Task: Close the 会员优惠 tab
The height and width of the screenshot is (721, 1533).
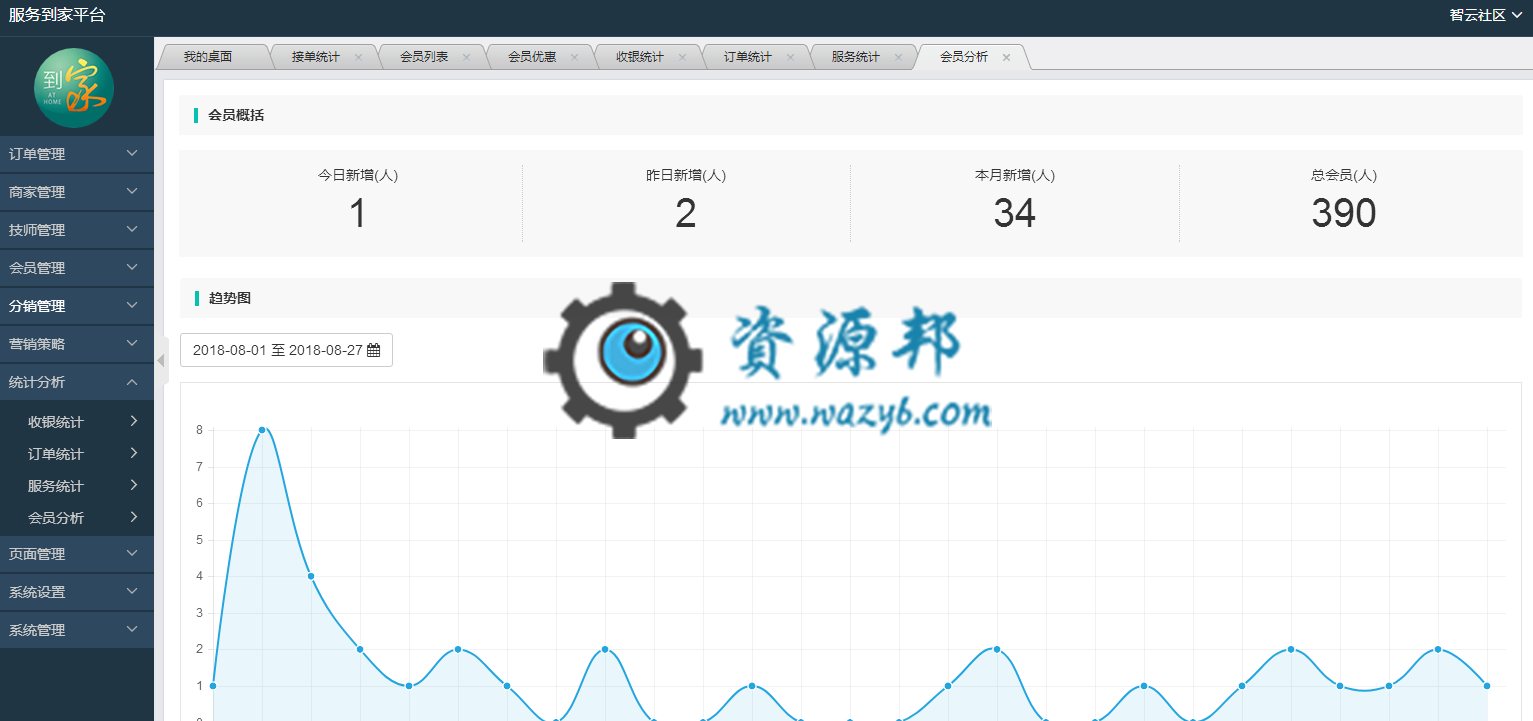Action: pyautogui.click(x=574, y=57)
